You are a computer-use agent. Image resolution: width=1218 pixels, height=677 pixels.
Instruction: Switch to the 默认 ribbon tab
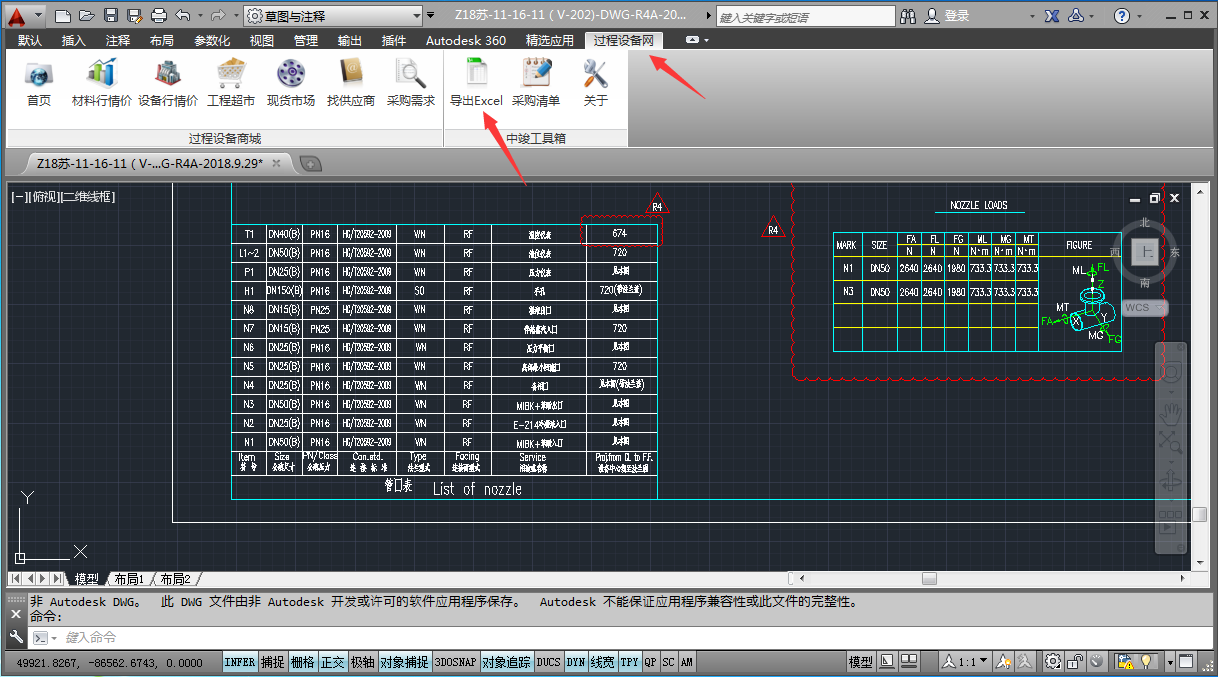pyautogui.click(x=30, y=40)
